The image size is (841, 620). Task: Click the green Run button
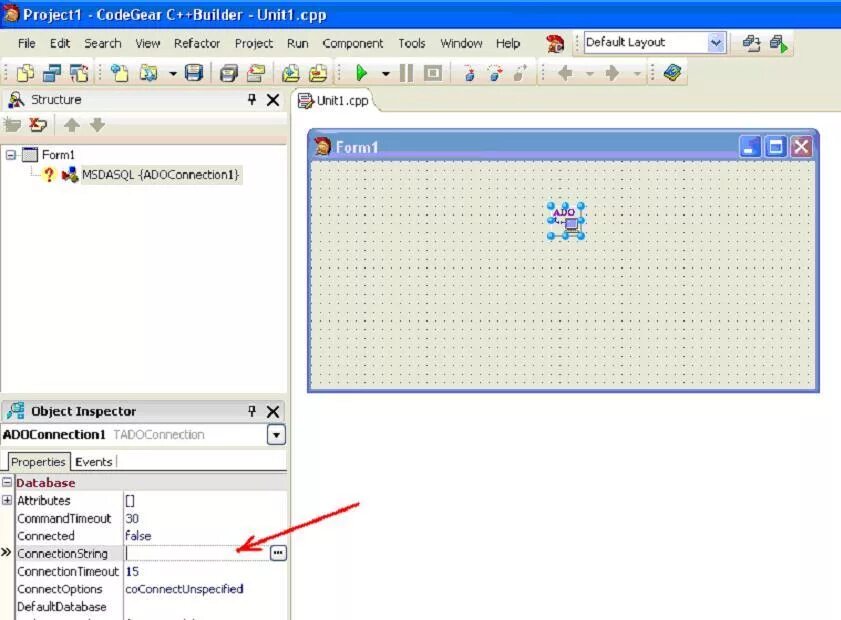pos(362,72)
